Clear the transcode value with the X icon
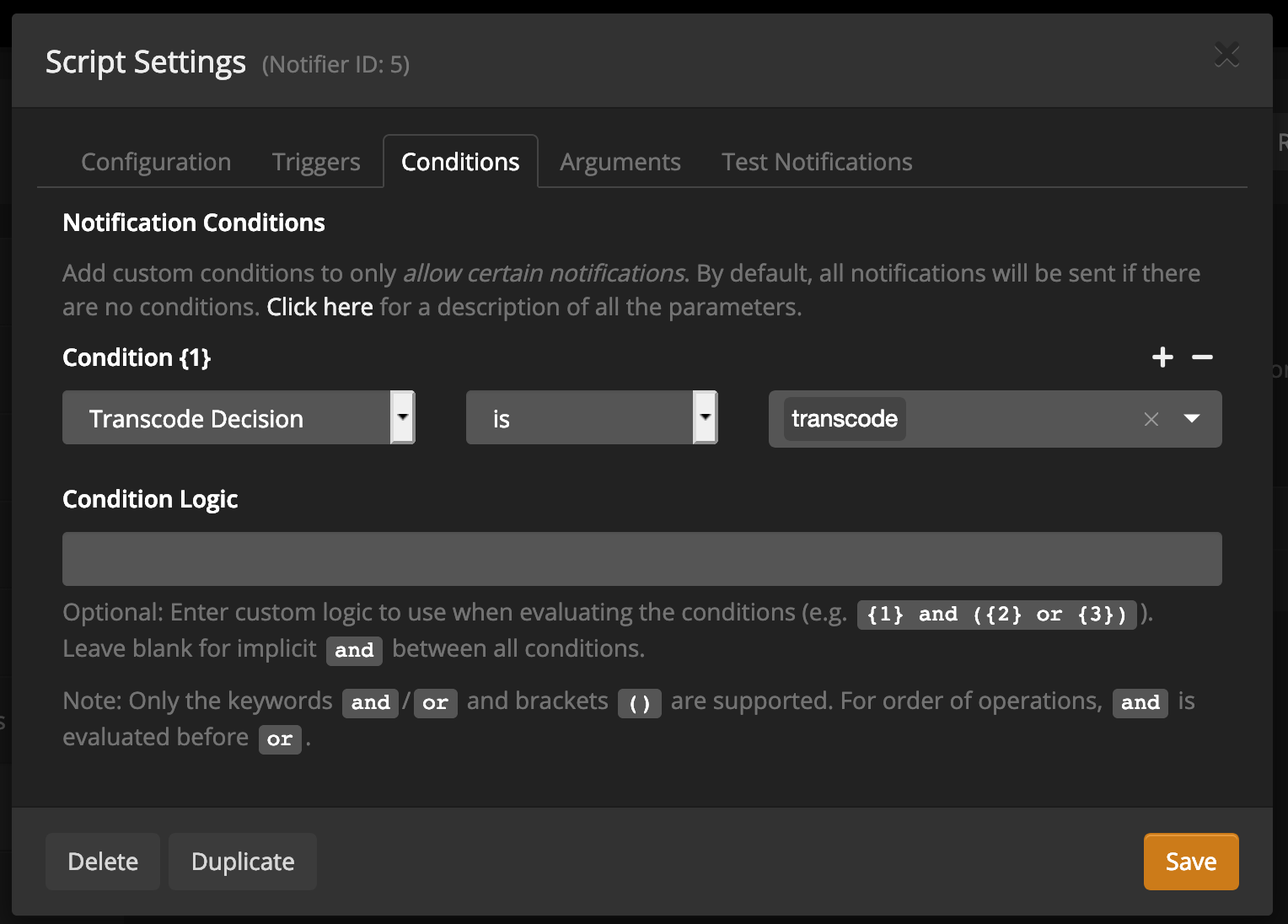This screenshot has height=924, width=1288. (x=1151, y=419)
